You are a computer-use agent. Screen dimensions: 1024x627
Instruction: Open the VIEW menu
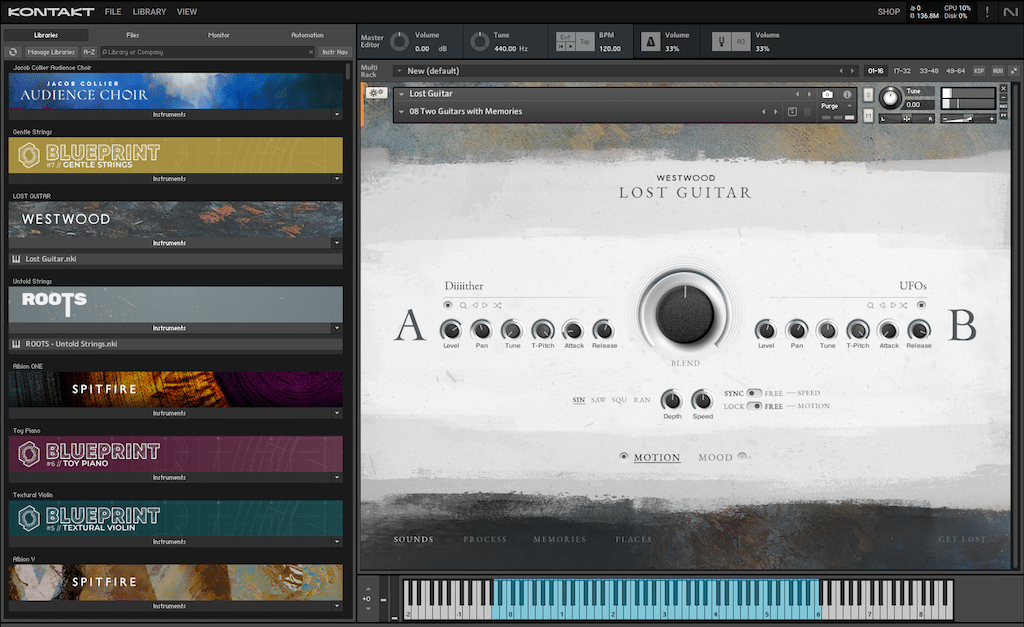coord(187,12)
